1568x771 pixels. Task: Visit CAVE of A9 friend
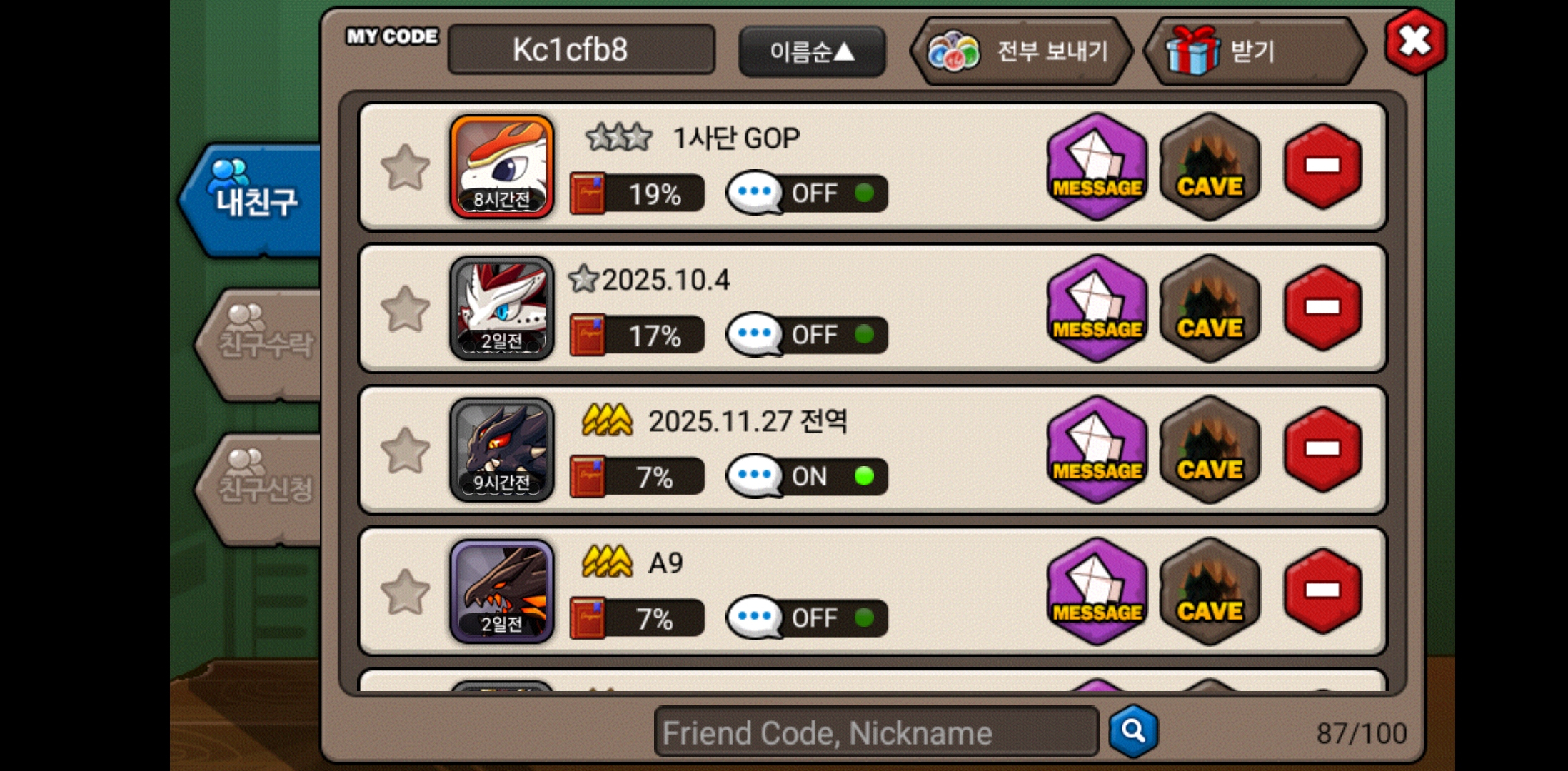(x=1210, y=591)
